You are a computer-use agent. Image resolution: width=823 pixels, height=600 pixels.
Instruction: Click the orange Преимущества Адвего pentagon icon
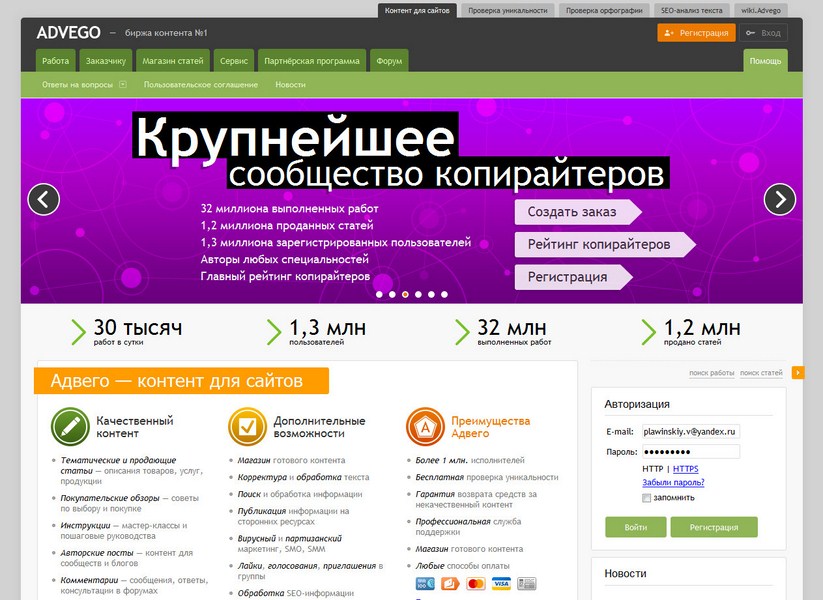[x=425, y=427]
